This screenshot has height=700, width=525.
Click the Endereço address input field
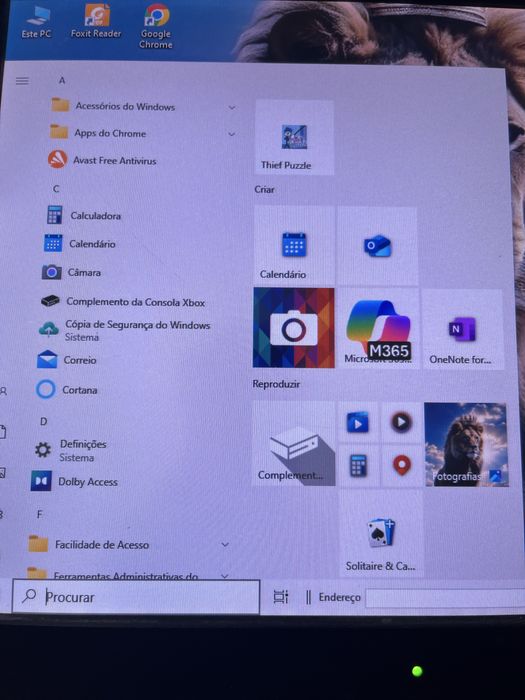pyautogui.click(x=446, y=598)
